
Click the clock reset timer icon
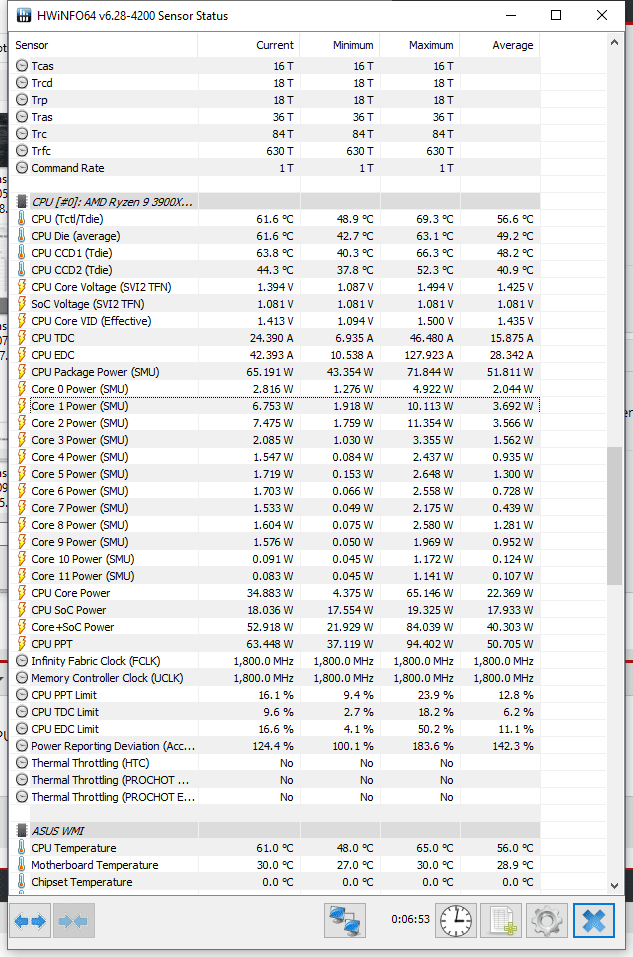[x=455, y=920]
